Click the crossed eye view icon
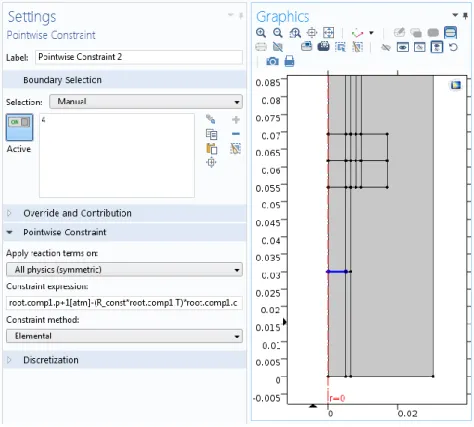 pos(420,47)
